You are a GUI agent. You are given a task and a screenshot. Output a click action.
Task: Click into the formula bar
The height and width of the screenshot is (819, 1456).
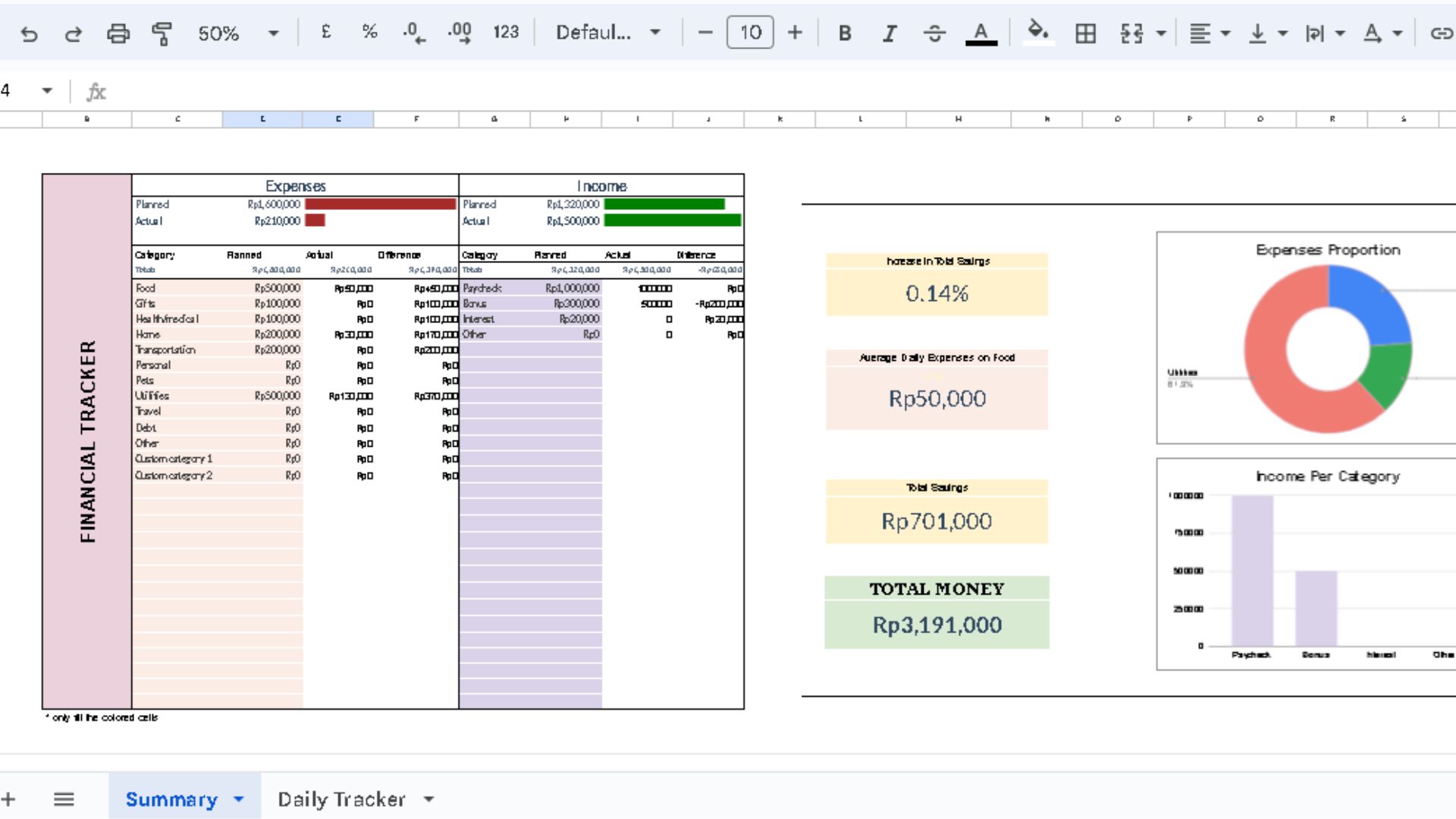click(781, 92)
